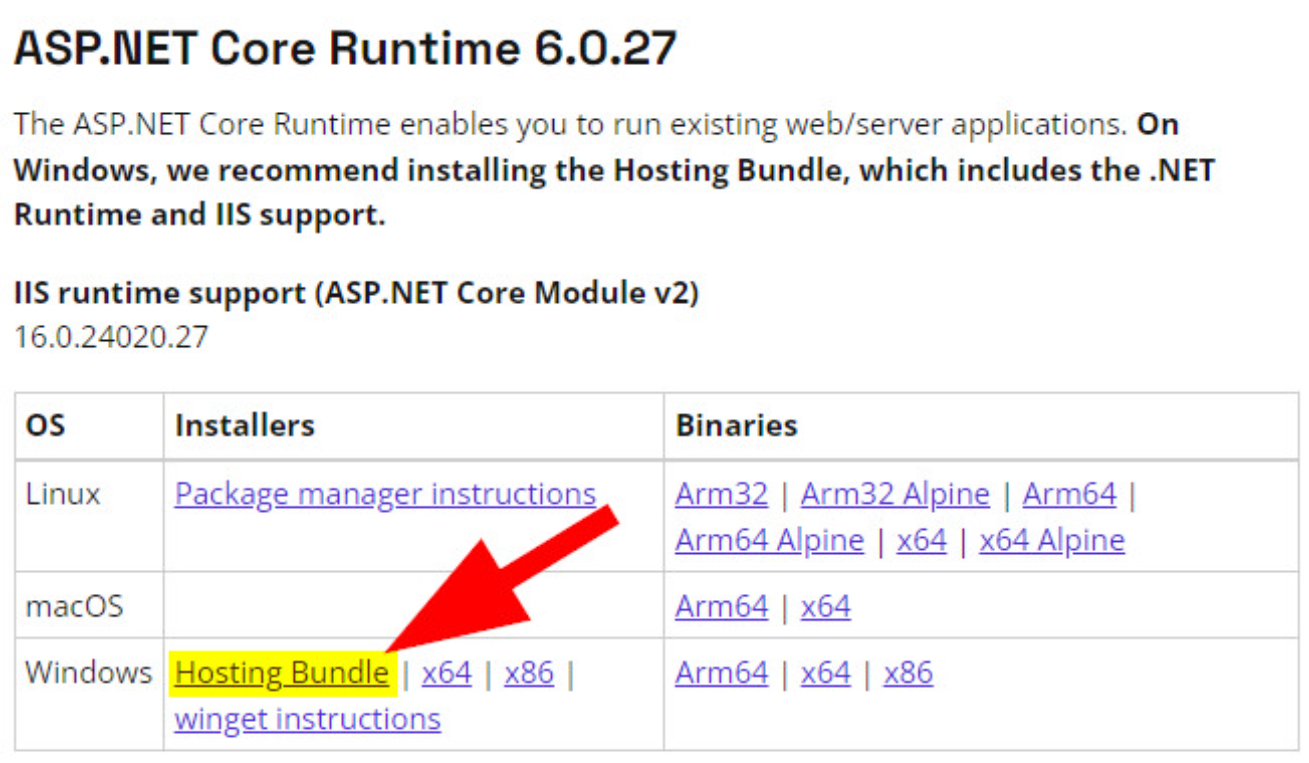
Task: Download the Windows x64 installer
Action: pos(446,673)
